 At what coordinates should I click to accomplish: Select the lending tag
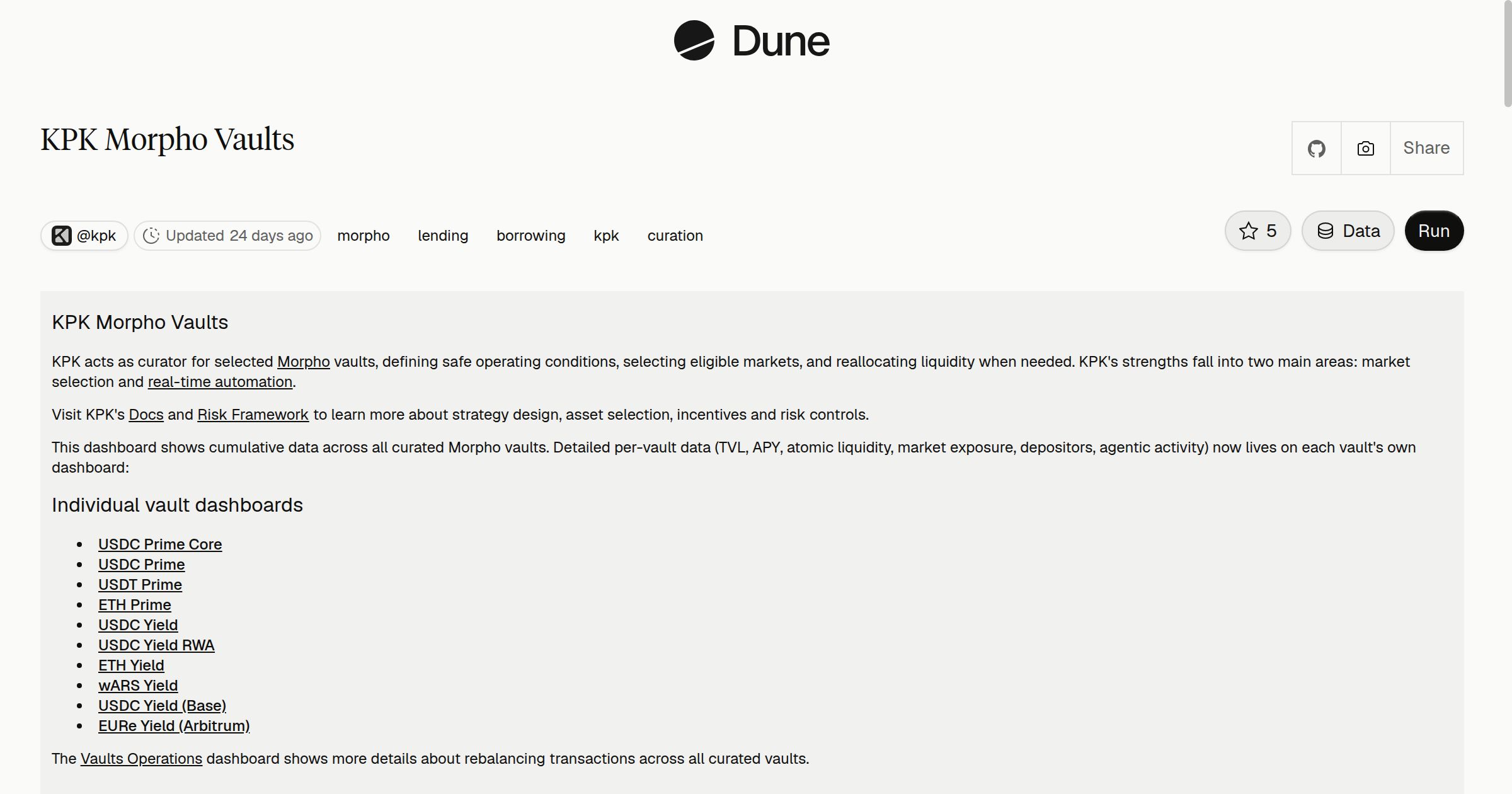click(x=443, y=236)
